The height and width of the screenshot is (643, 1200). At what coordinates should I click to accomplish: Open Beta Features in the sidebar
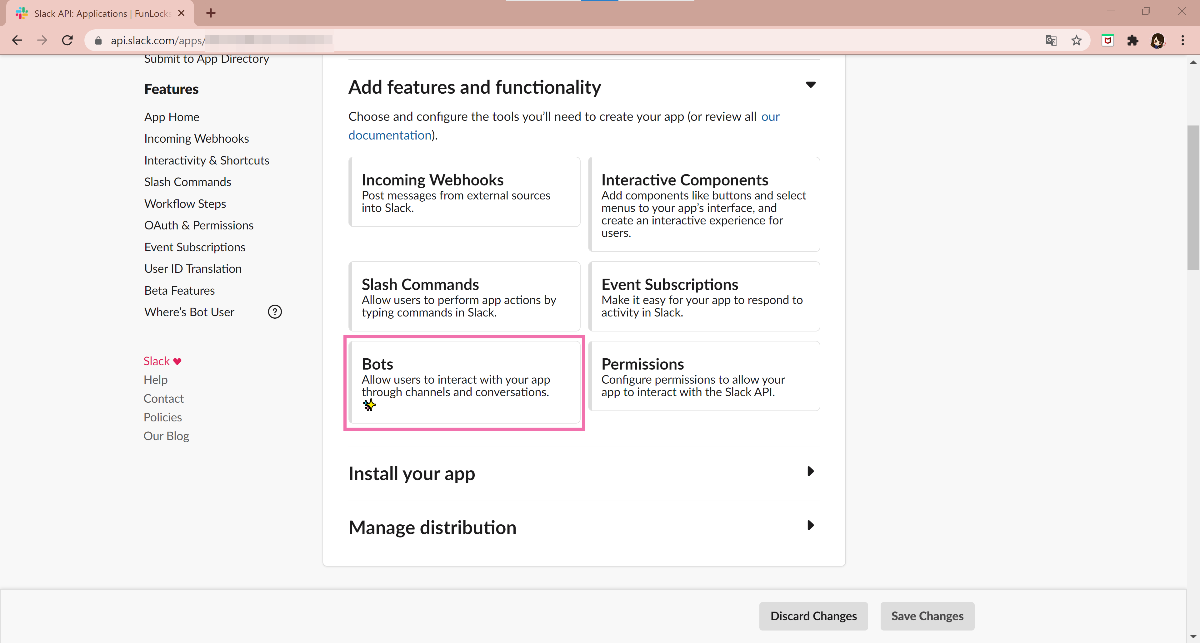(179, 291)
